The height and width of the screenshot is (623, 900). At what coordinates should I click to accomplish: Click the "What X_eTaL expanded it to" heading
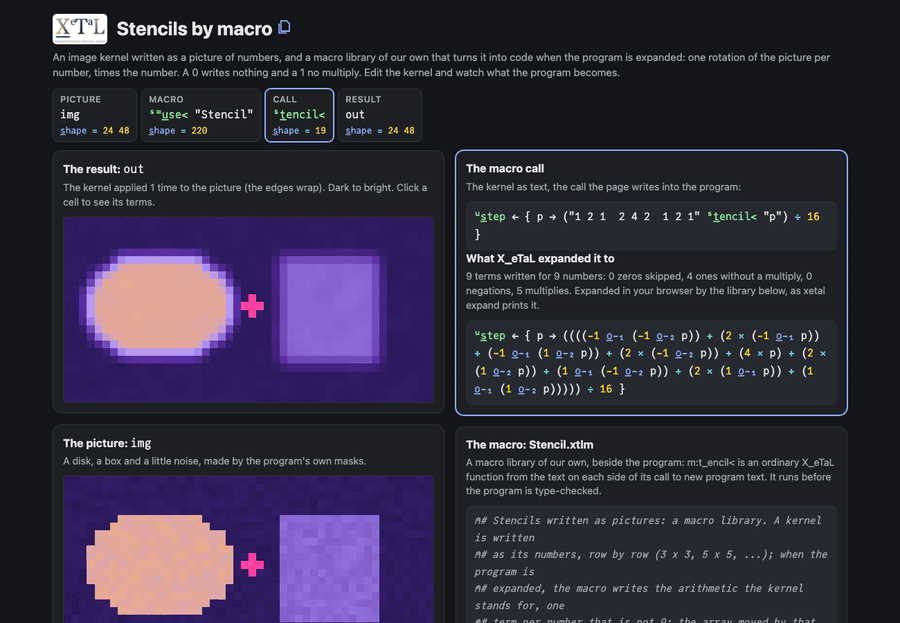click(x=540, y=258)
